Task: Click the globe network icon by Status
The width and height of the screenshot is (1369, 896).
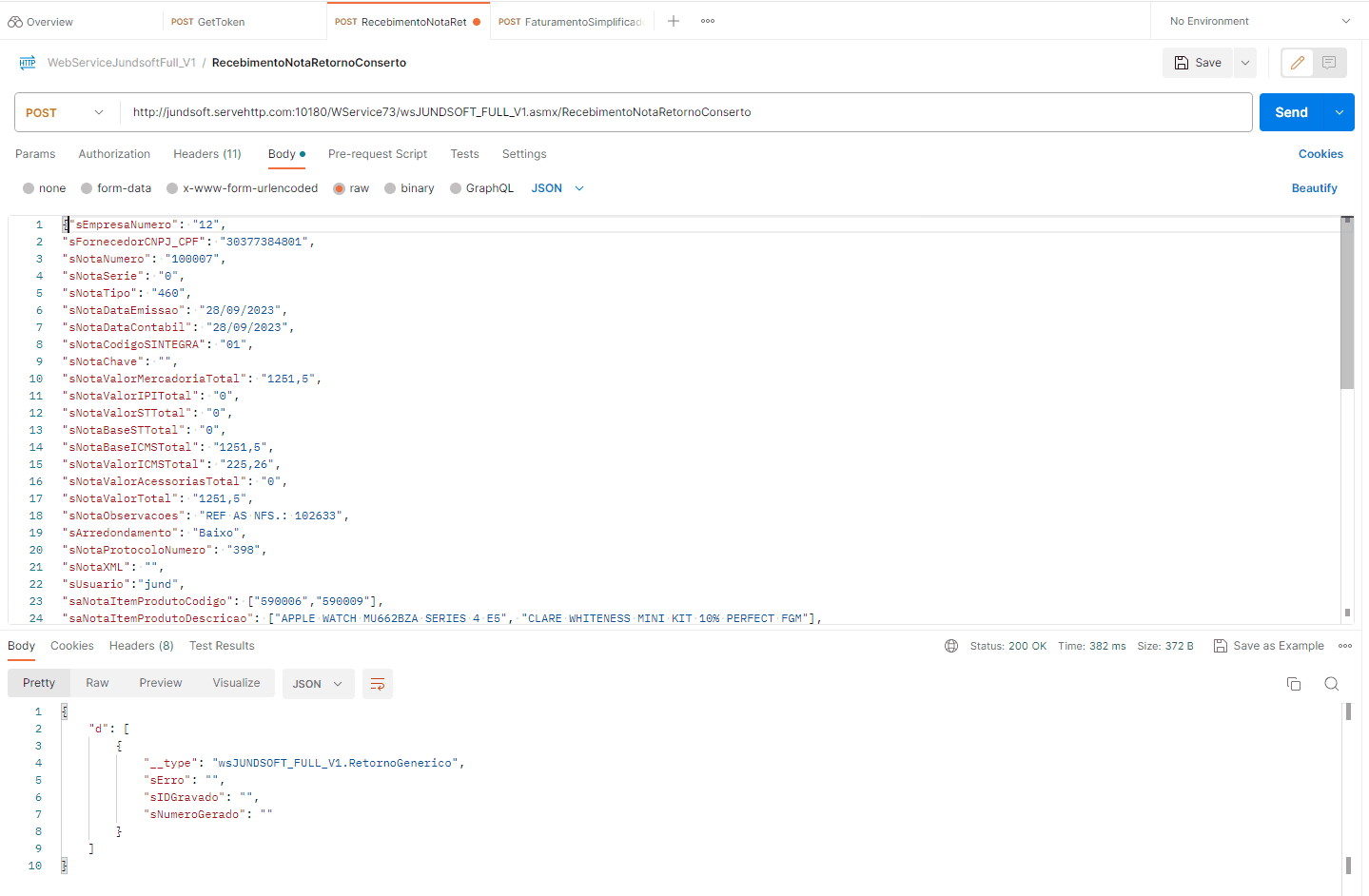Action: (951, 646)
